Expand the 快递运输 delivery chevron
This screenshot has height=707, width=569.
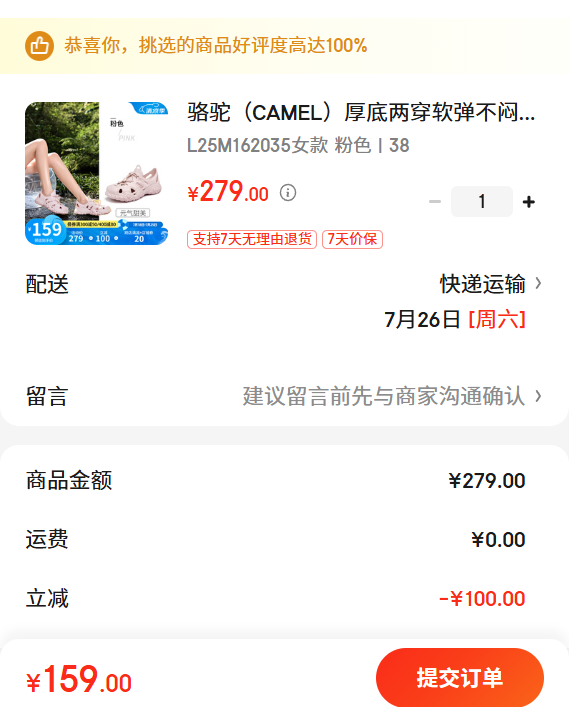pyautogui.click(x=538, y=284)
